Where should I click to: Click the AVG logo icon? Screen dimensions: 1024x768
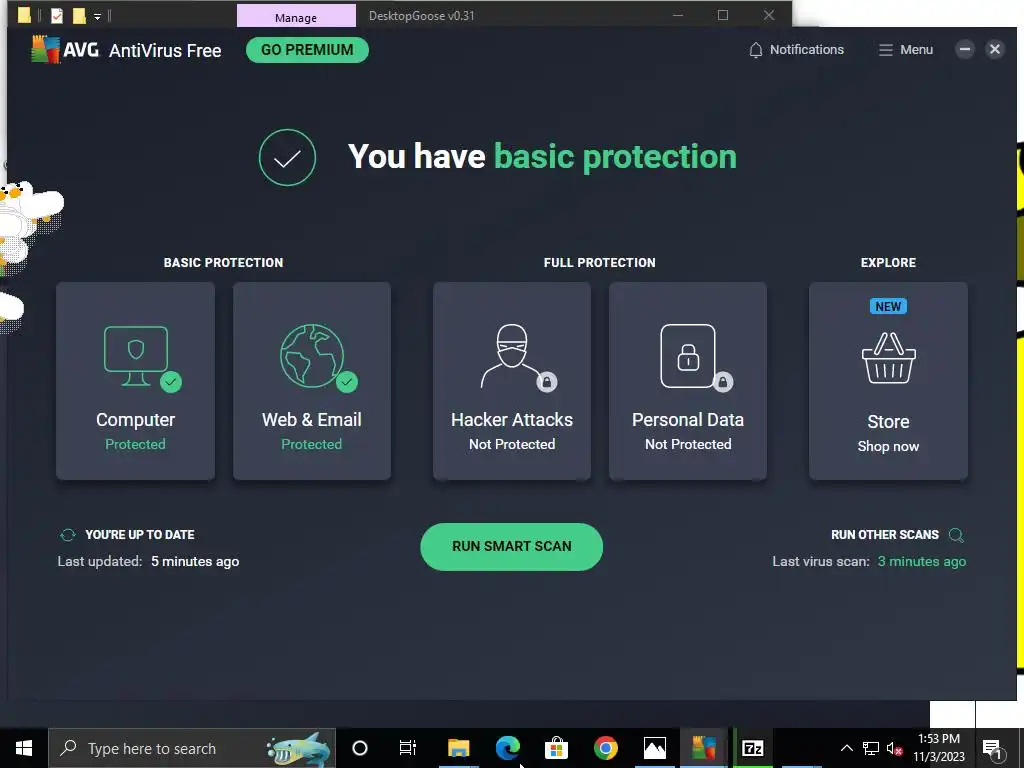(45, 50)
